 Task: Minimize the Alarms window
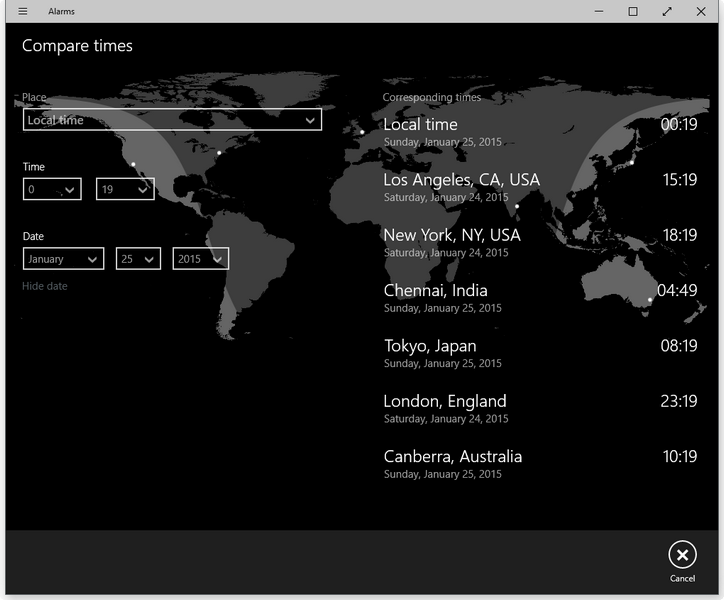click(598, 12)
